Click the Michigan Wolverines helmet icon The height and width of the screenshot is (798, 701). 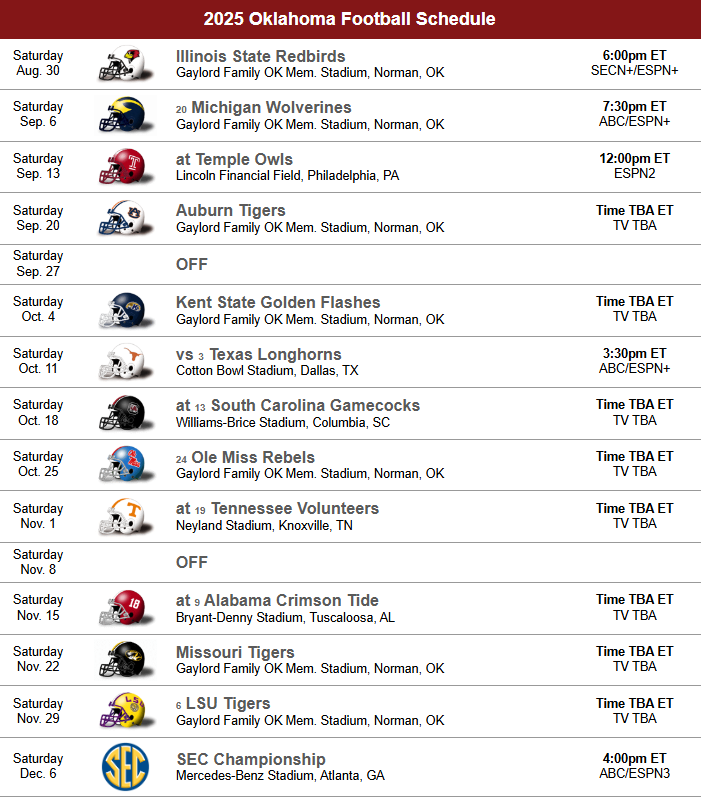click(x=125, y=115)
